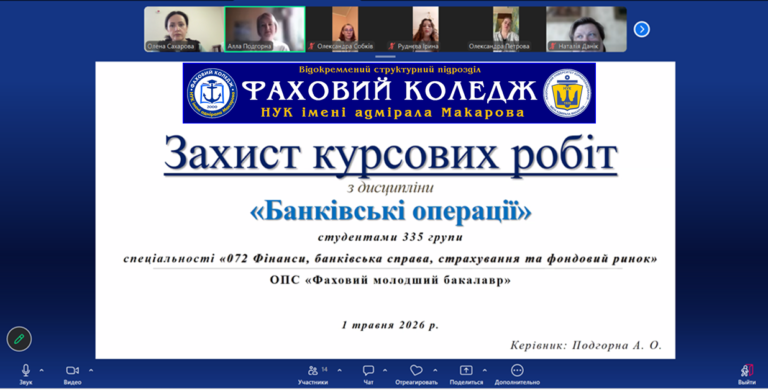Viewport: 768px width, 391px height.
Task: Open the green annotation pencil tool
Action: click(x=19, y=339)
